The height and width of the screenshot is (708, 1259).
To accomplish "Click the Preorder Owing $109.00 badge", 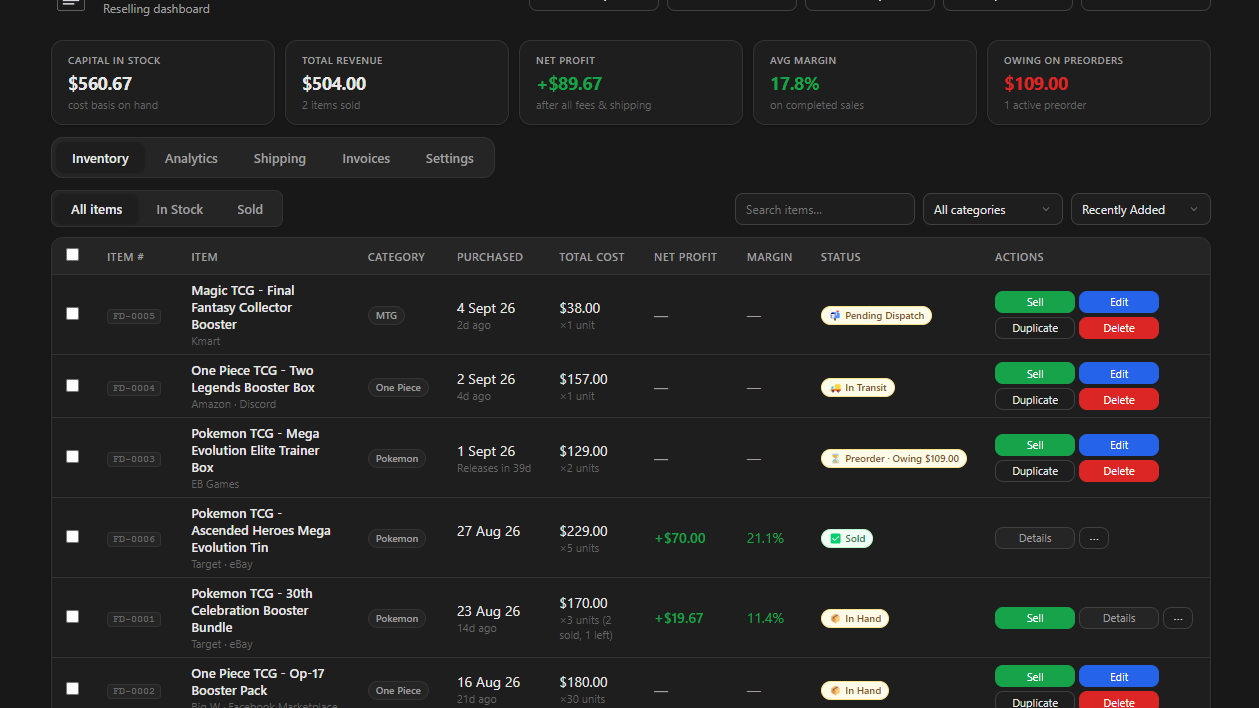I will click(x=894, y=459).
